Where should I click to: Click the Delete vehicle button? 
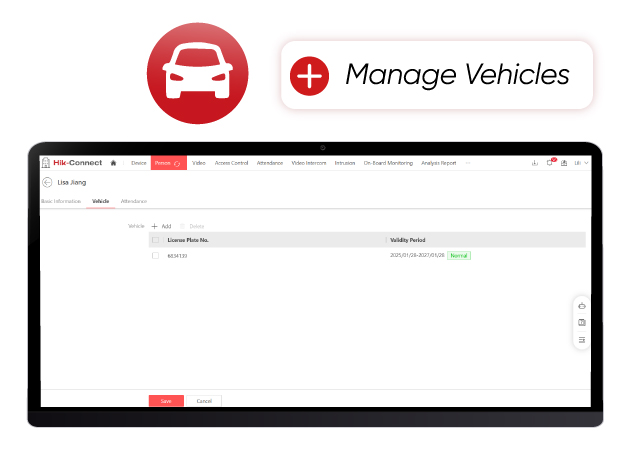click(192, 226)
